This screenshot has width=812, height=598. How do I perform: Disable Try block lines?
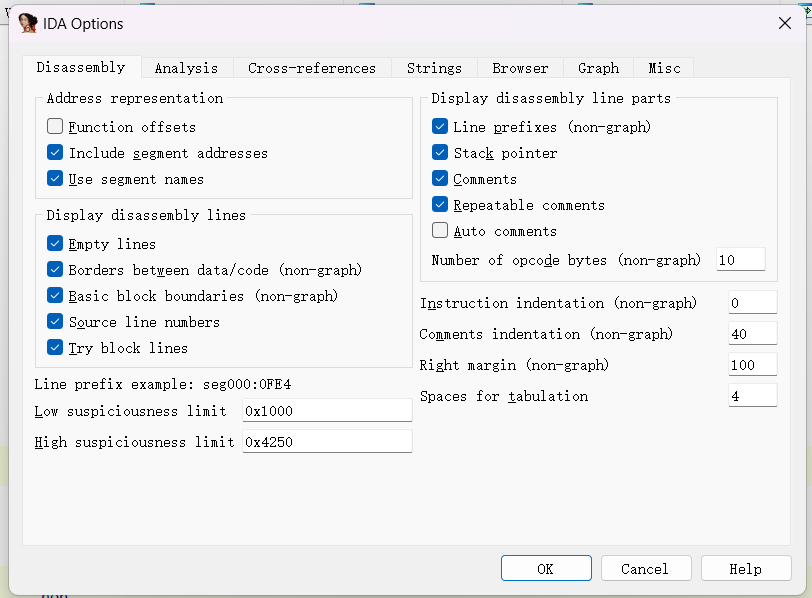55,348
